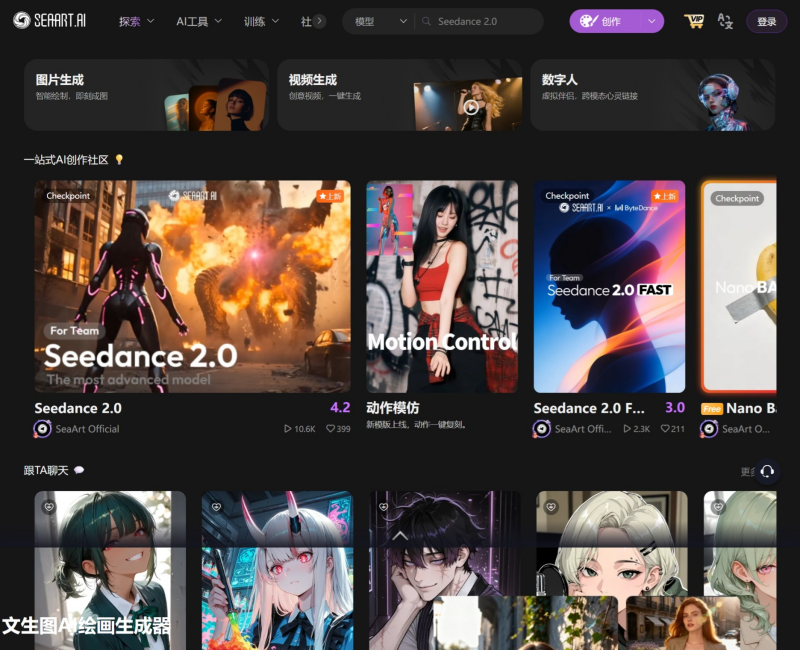The width and height of the screenshot is (800, 650).
Task: Open the headset customer support icon
Action: [x=767, y=471]
